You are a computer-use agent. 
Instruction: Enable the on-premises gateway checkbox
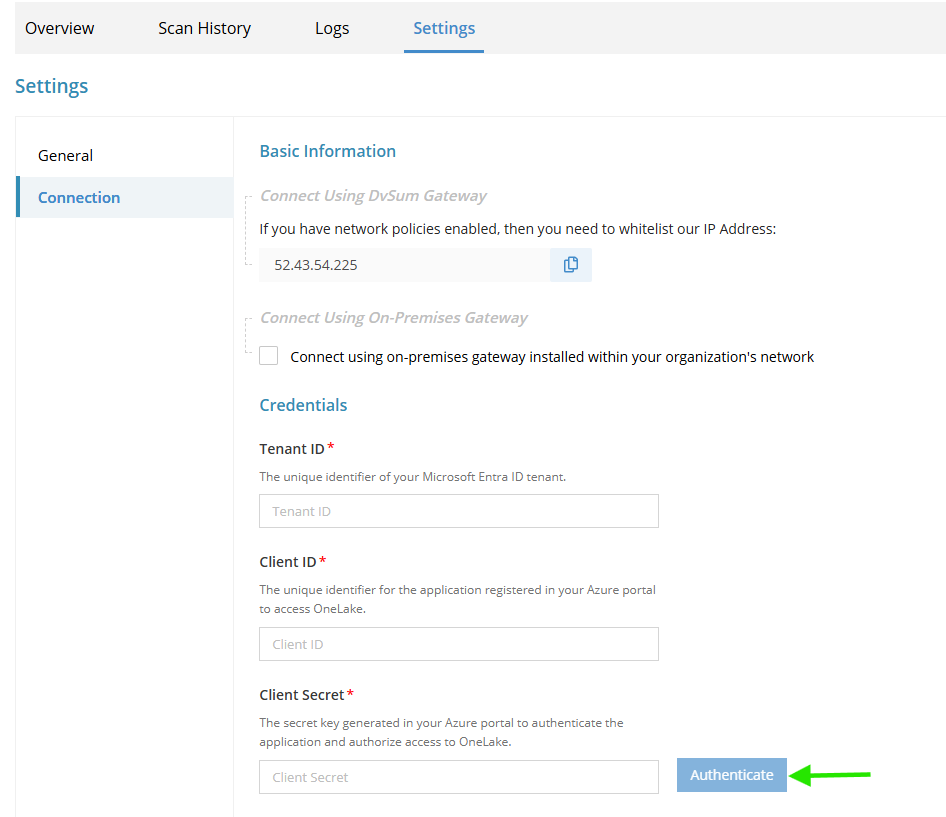(x=269, y=356)
